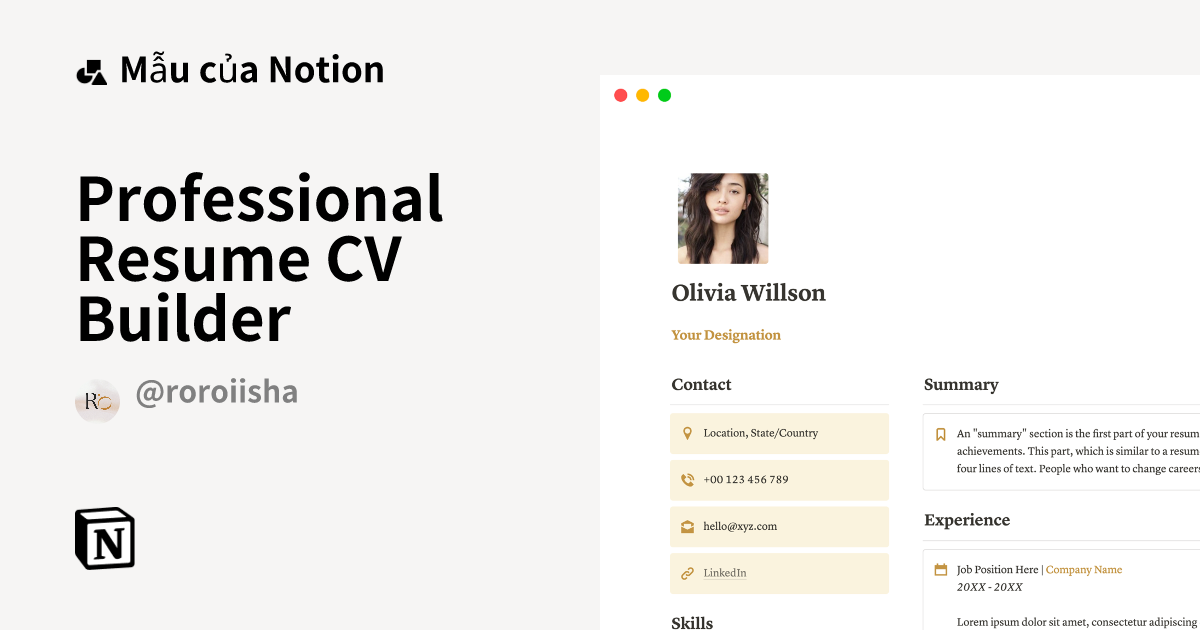Image resolution: width=1200 pixels, height=630 pixels.
Task: Click the calendar icon next to Job Position
Action: 940,568
